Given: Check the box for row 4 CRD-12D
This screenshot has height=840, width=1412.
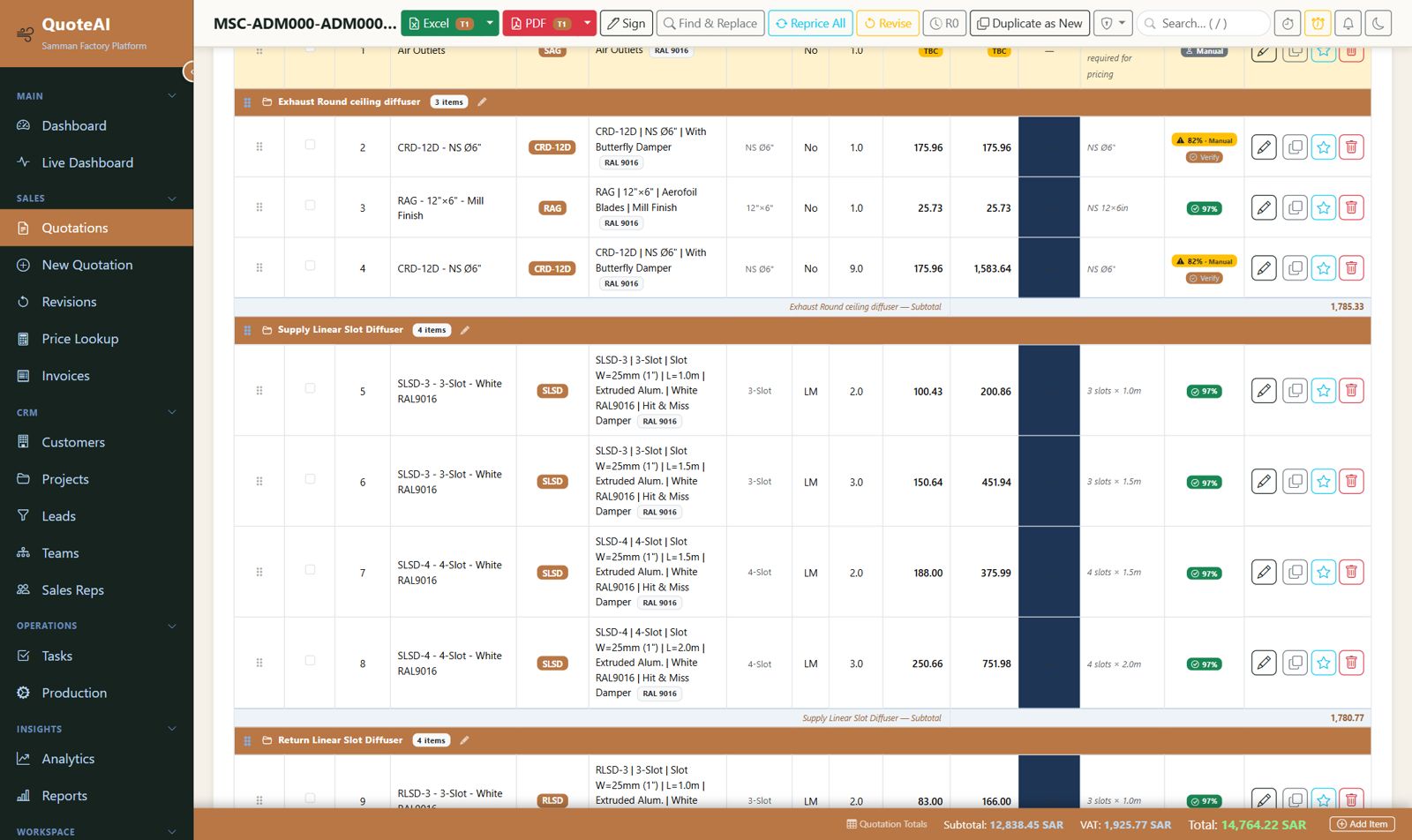Looking at the screenshot, I should point(310,266).
